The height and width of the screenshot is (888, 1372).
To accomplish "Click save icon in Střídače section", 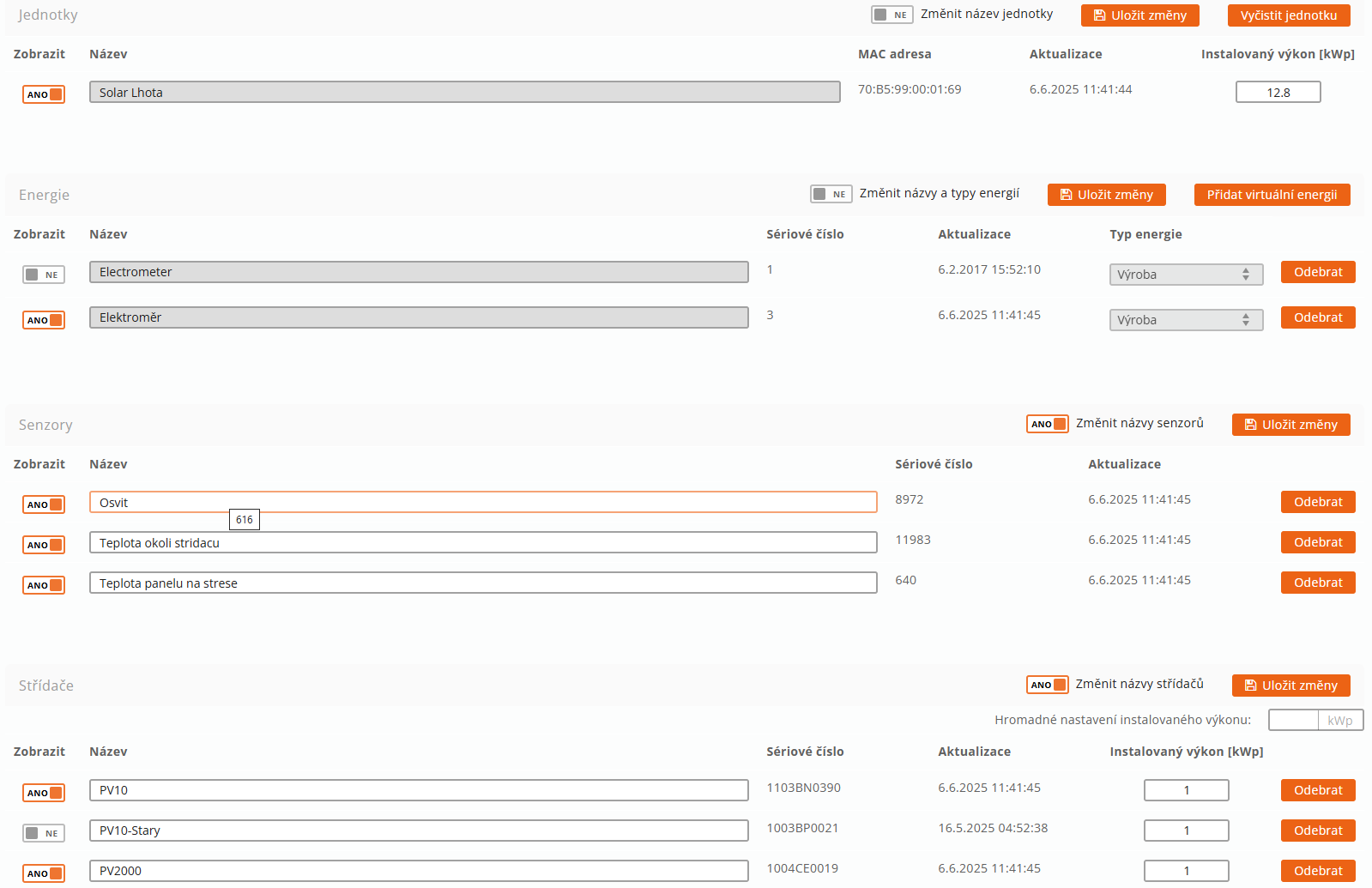I will tap(1250, 686).
